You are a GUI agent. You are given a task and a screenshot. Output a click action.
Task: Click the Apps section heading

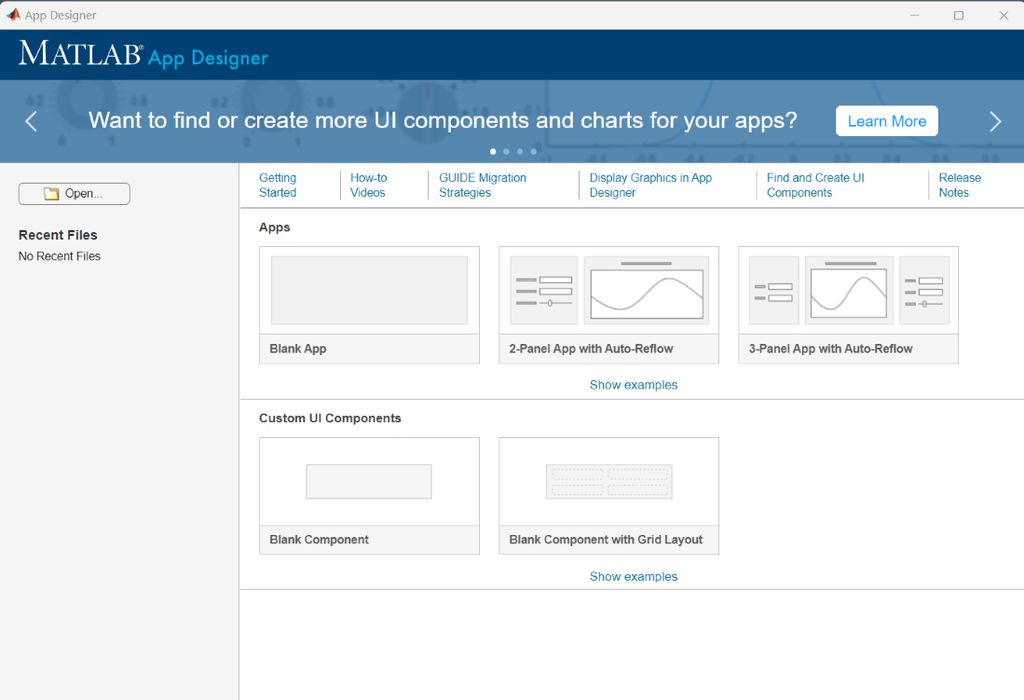point(274,227)
